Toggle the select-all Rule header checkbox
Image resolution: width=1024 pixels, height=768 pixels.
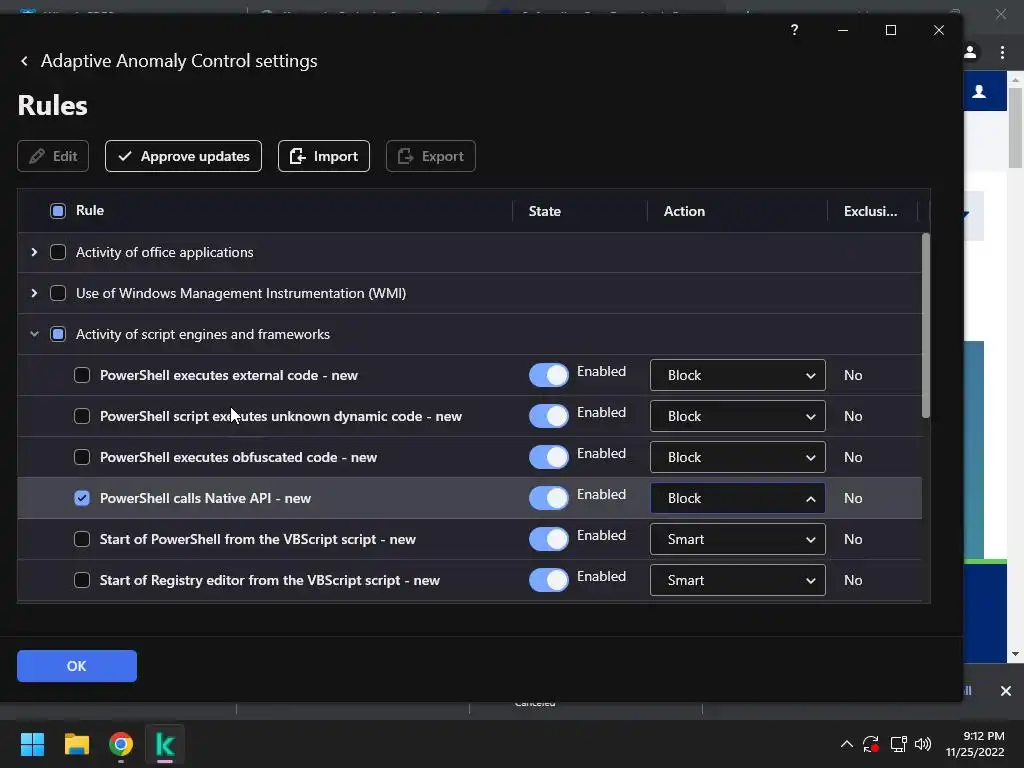(x=58, y=211)
